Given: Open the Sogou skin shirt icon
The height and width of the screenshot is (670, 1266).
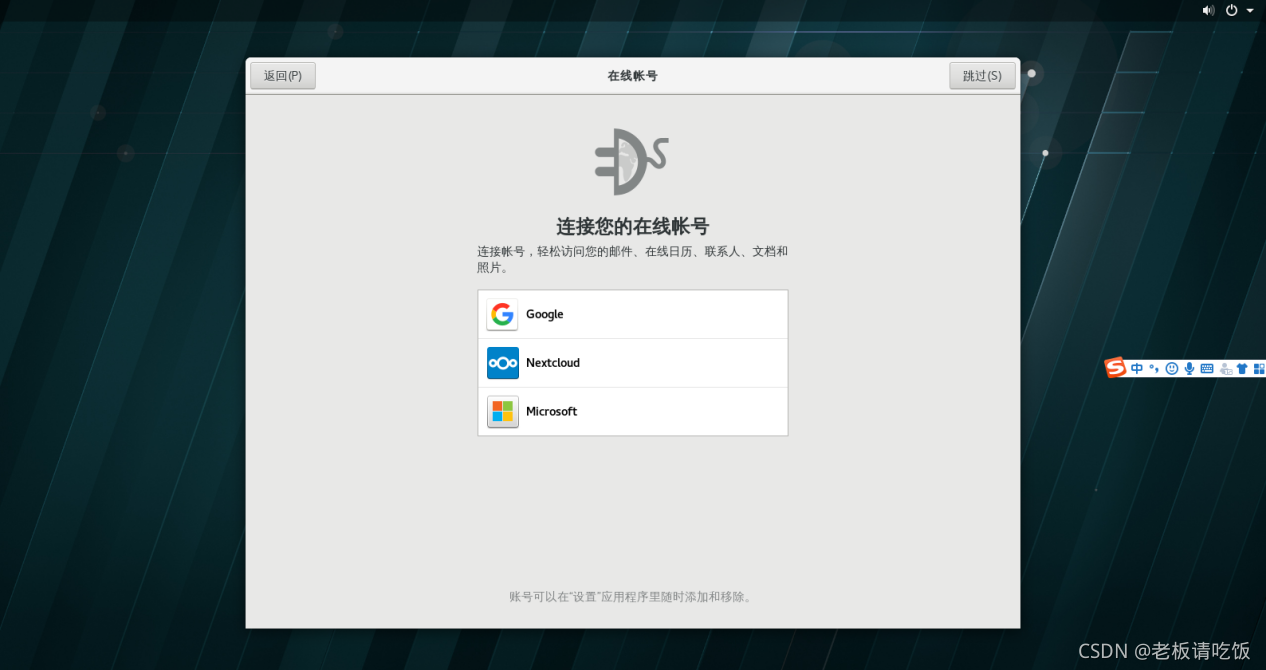Looking at the screenshot, I should point(1242,368).
